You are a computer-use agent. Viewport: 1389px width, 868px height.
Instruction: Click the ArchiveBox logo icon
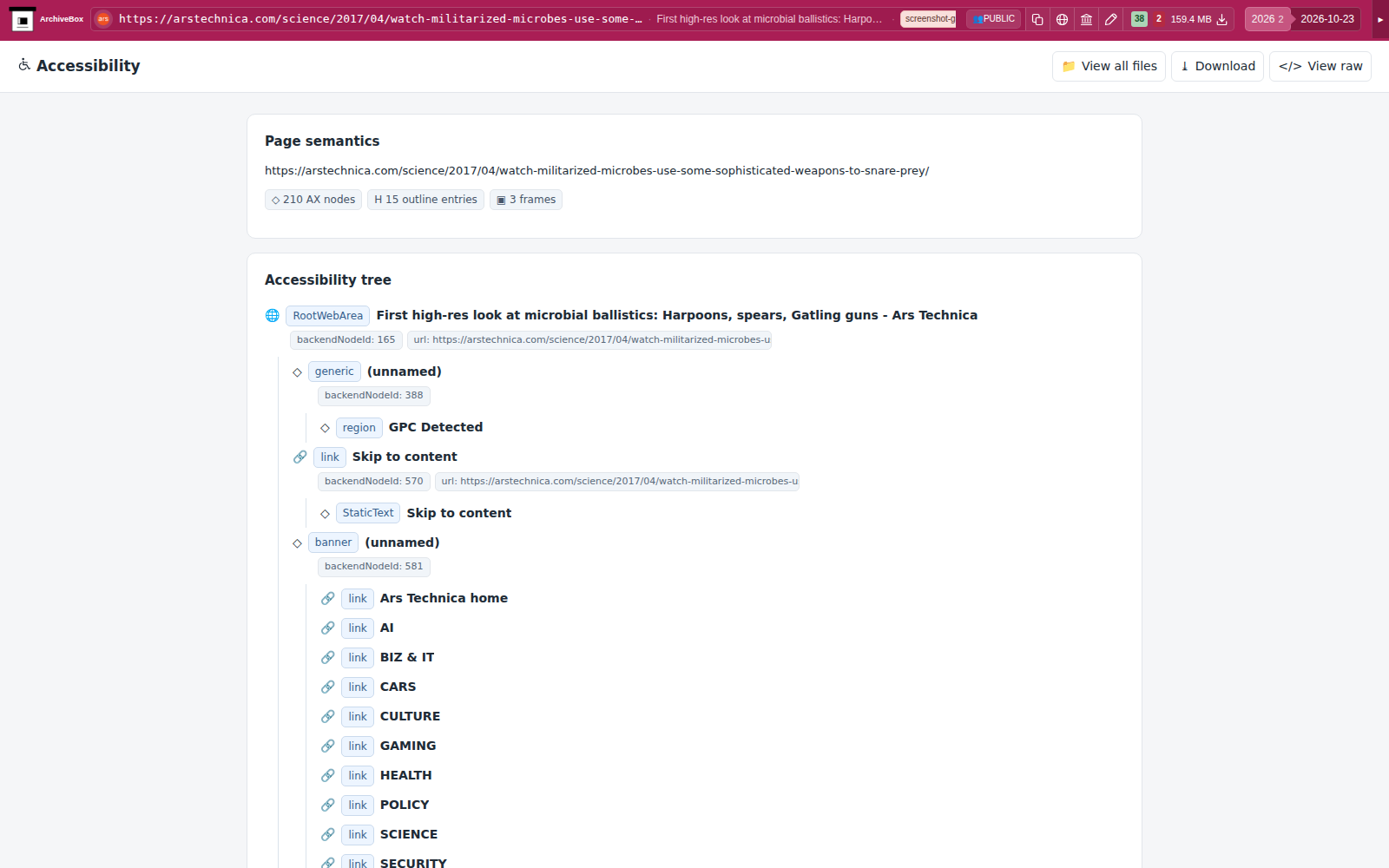click(x=23, y=19)
